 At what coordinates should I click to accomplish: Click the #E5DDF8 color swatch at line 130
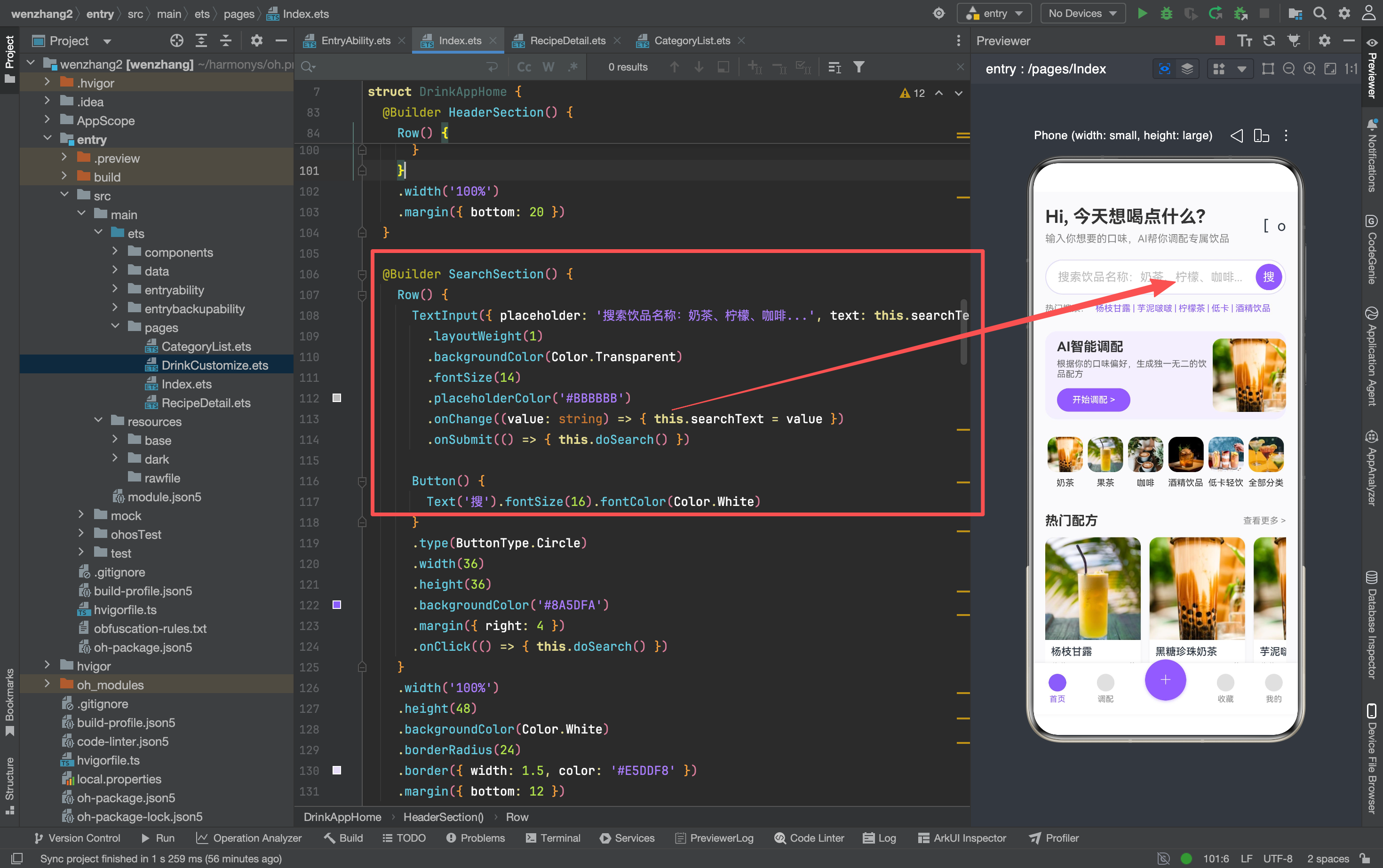pos(337,770)
